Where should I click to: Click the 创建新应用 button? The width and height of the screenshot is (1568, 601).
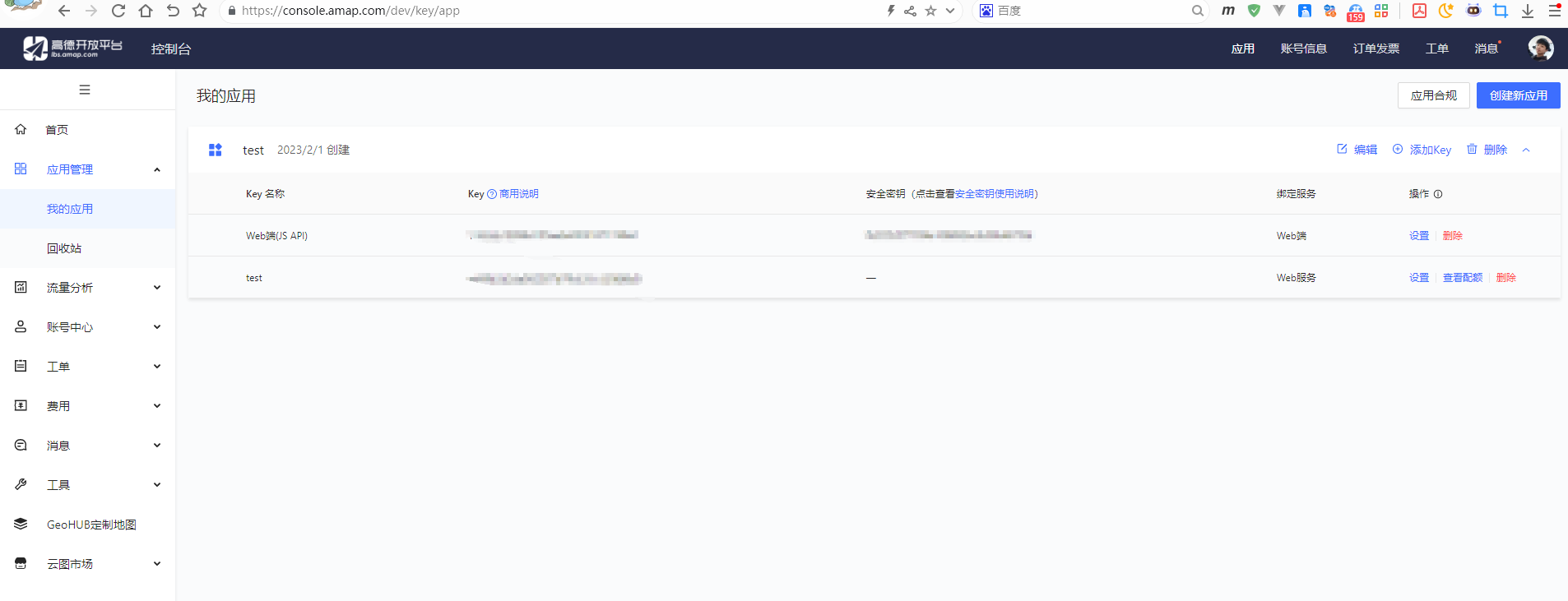(x=1518, y=95)
